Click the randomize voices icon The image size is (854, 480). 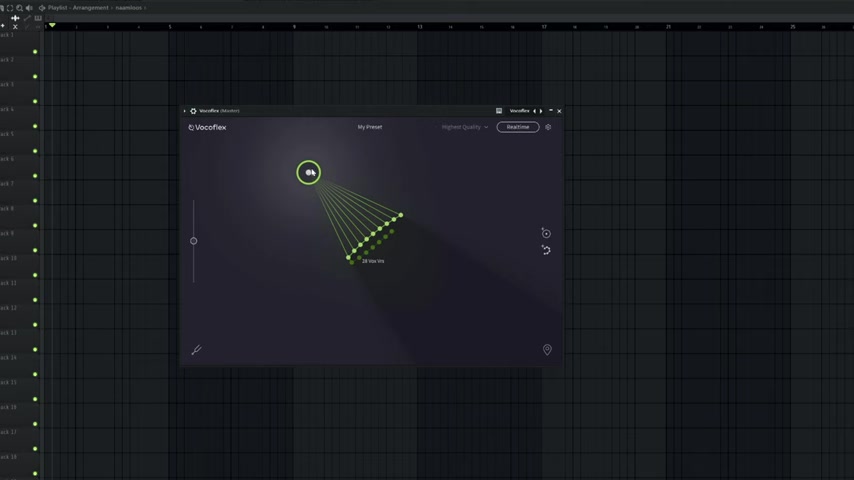coord(546,250)
